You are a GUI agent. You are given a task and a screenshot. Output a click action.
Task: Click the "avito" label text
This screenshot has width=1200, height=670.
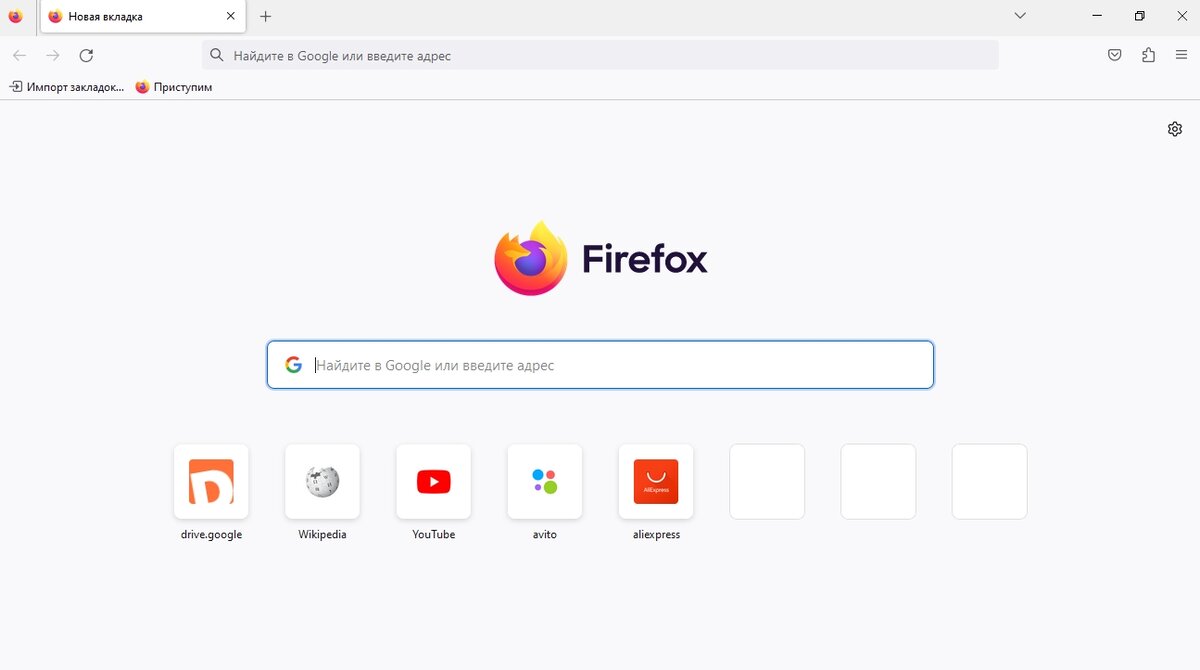click(545, 535)
